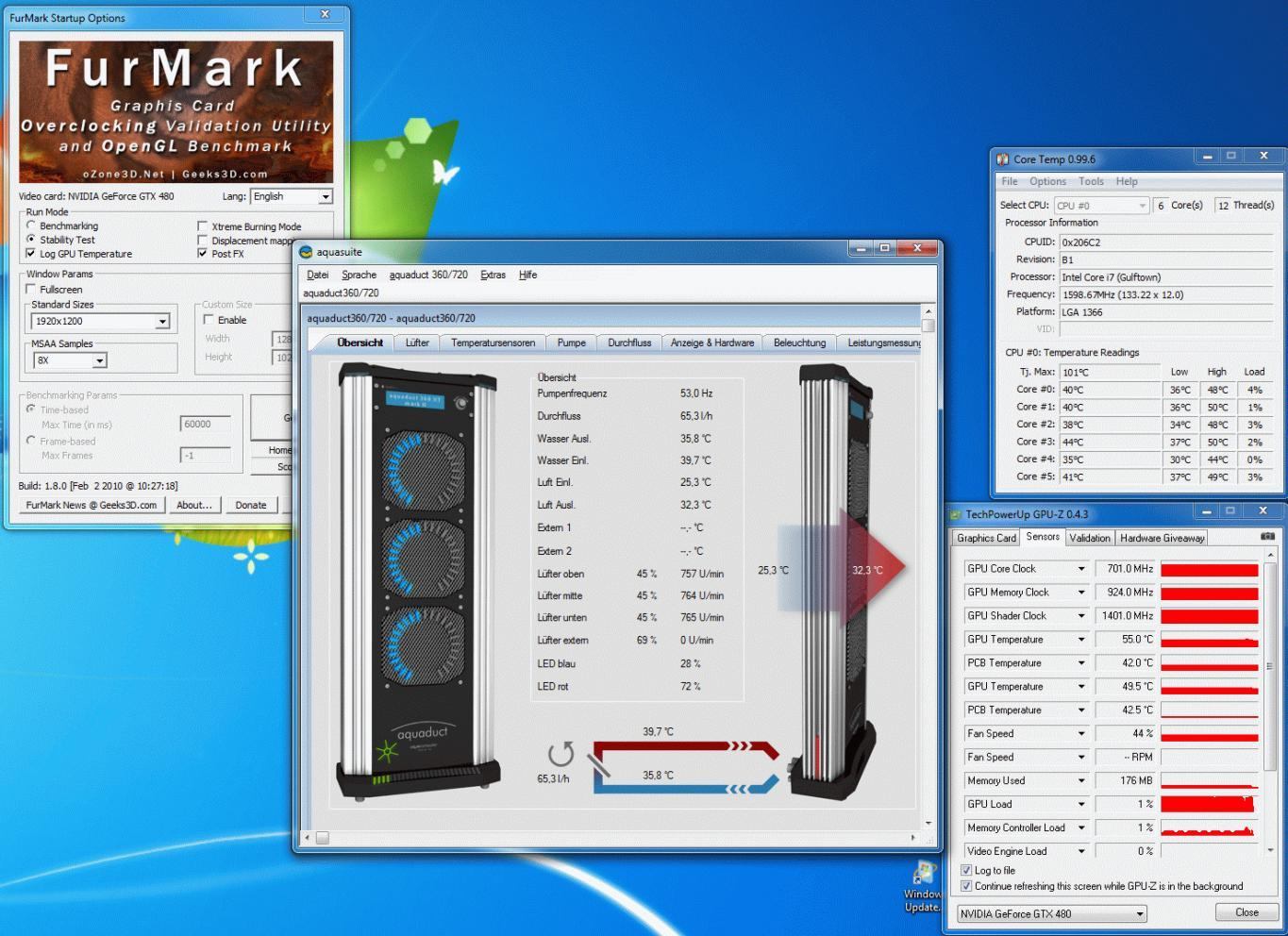Click the GPU Load sensor graph
The image size is (1288, 936).
tap(1209, 805)
